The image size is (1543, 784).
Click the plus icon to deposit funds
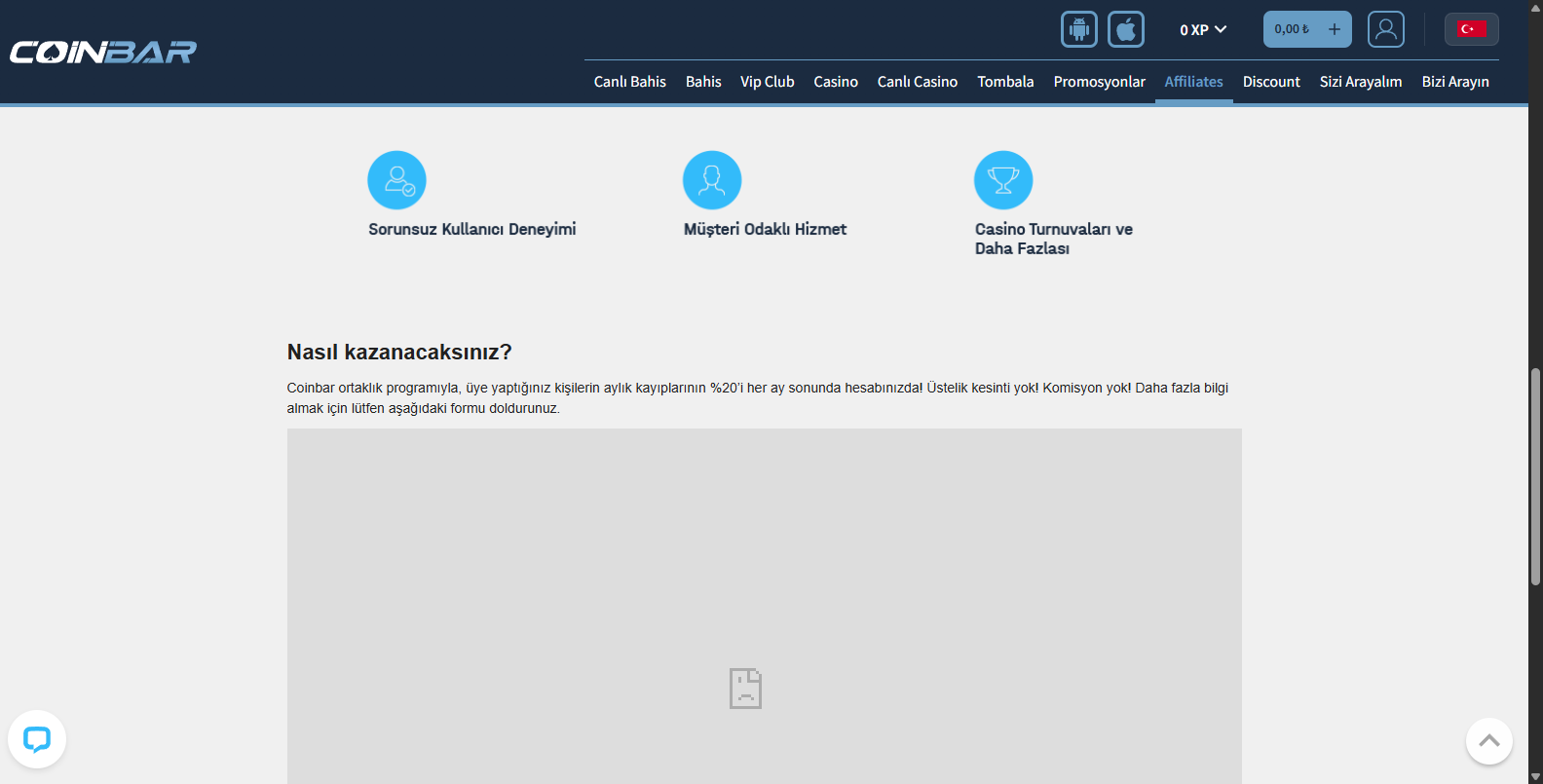tap(1334, 29)
